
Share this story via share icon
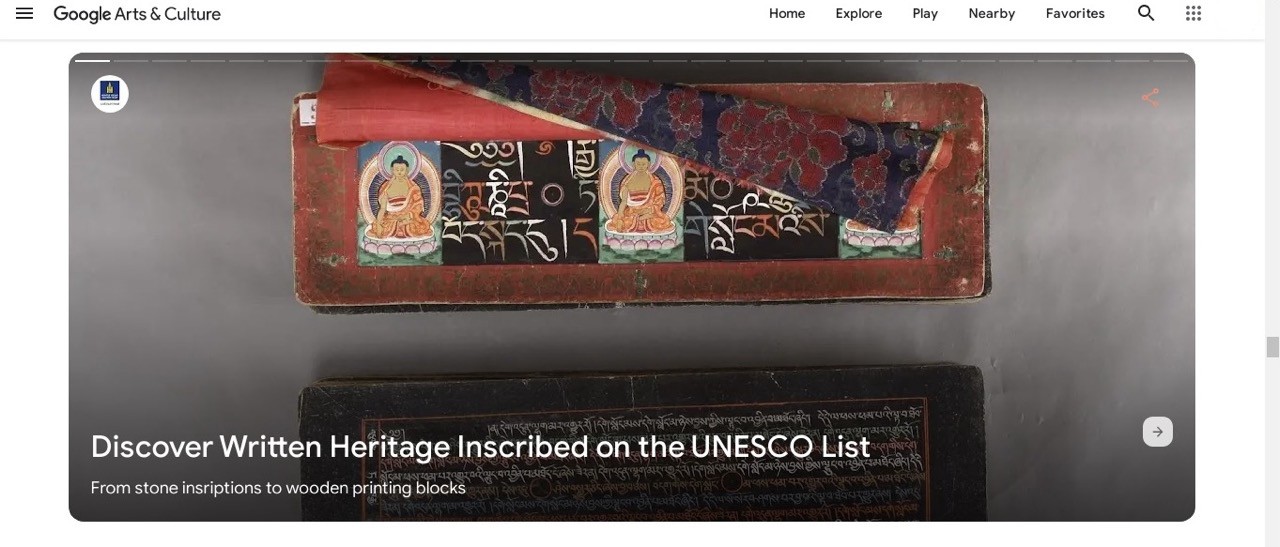pos(1150,97)
